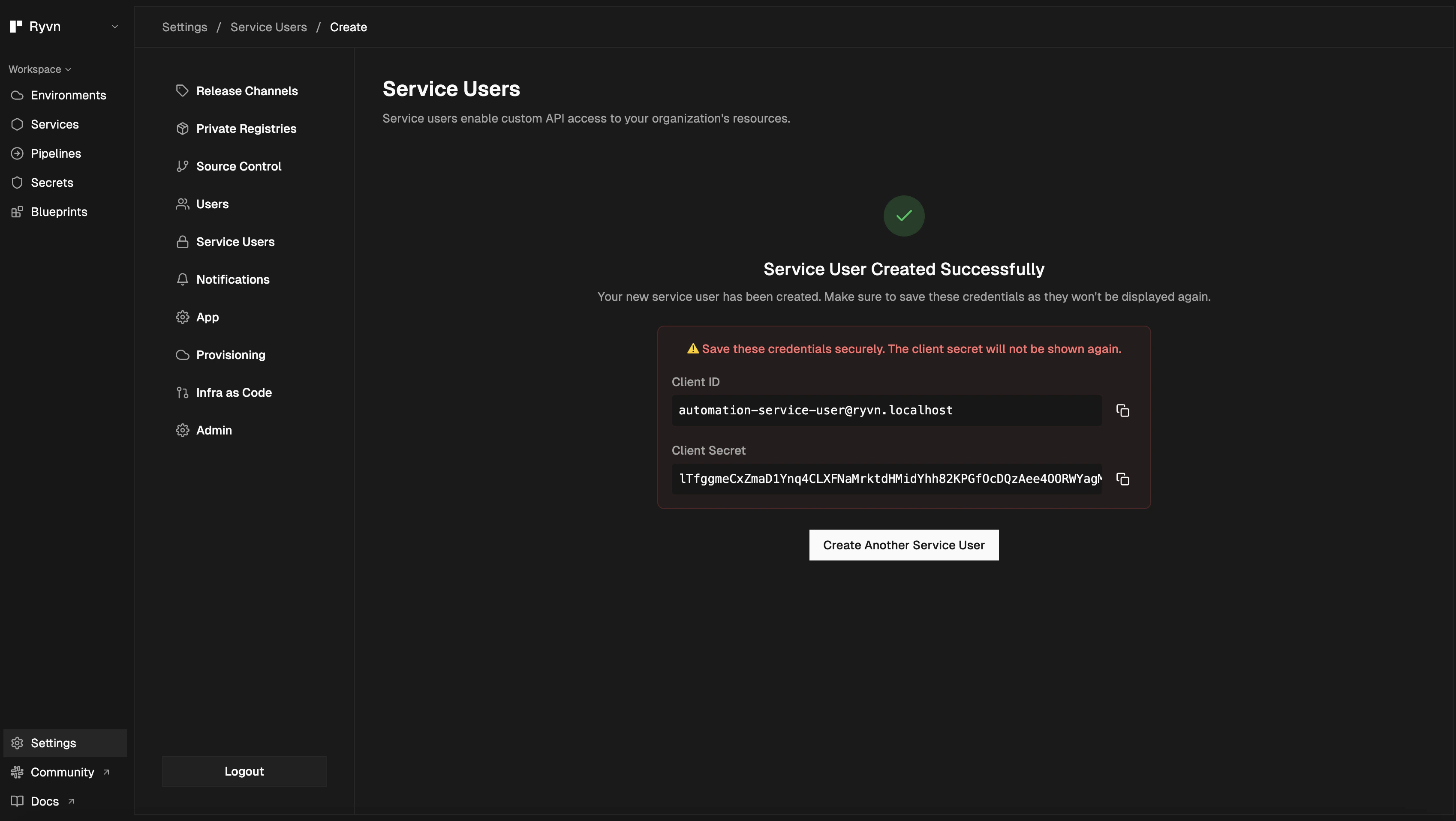The image size is (1456, 821).
Task: Open the Ryvn organization dropdown
Action: pos(115,27)
